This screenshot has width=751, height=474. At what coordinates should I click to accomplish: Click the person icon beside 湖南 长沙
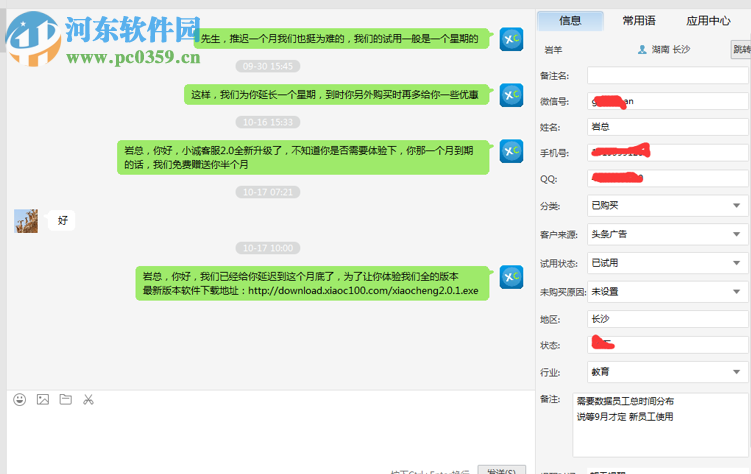tap(642, 49)
